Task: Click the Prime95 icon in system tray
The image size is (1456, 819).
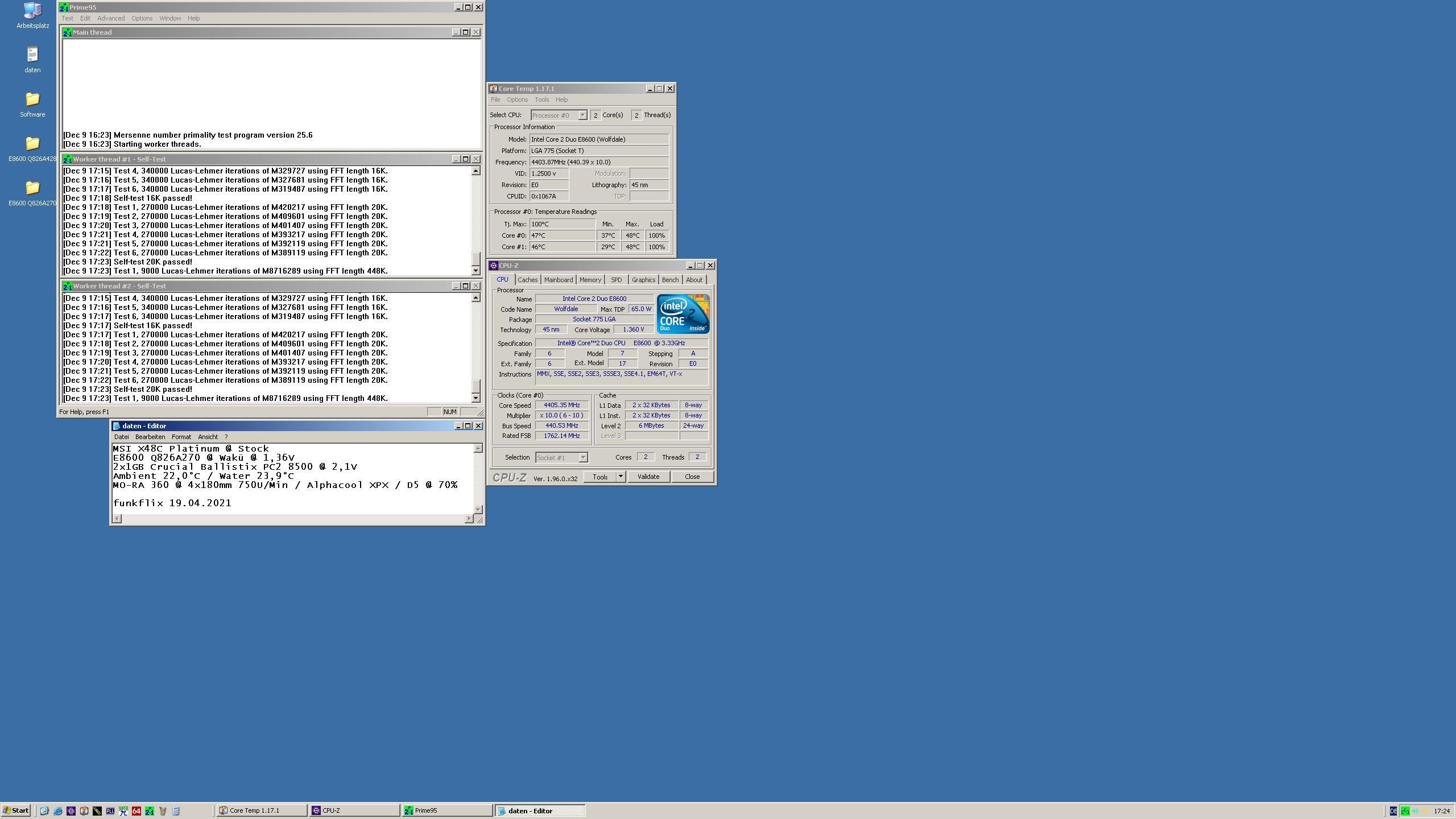Action: click(1405, 811)
